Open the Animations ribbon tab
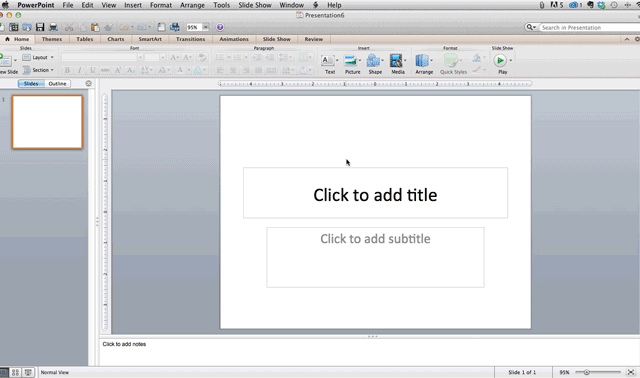Viewport: 640px width, 378px height. click(234, 39)
